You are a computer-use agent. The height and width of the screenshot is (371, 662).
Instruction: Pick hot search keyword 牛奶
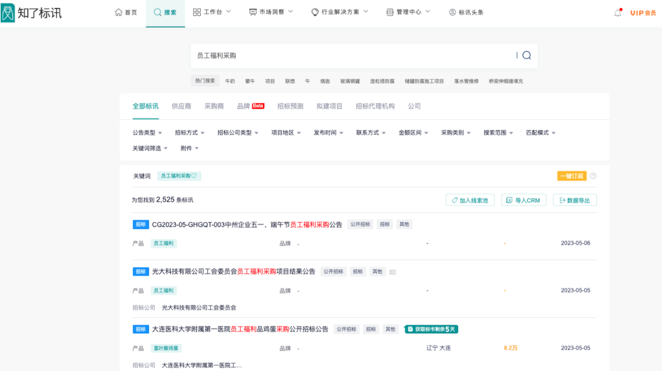(230, 81)
